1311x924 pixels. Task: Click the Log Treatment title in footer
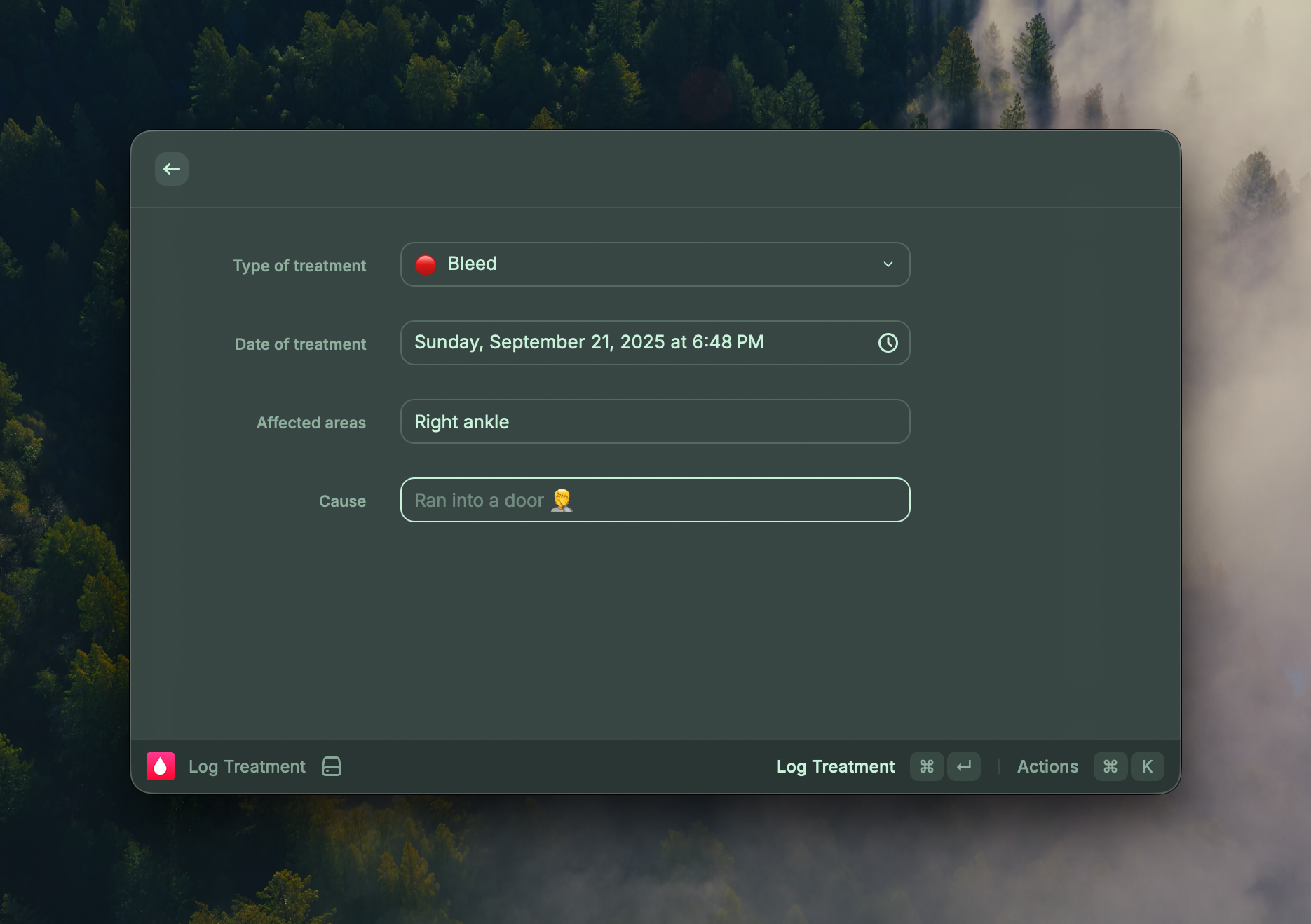(x=247, y=766)
